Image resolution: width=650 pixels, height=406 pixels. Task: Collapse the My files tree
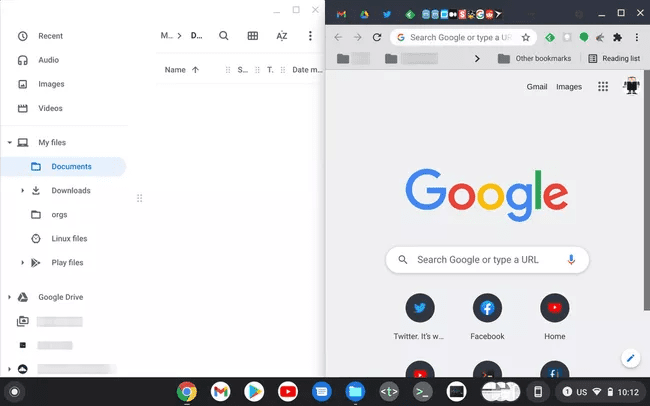[10, 142]
